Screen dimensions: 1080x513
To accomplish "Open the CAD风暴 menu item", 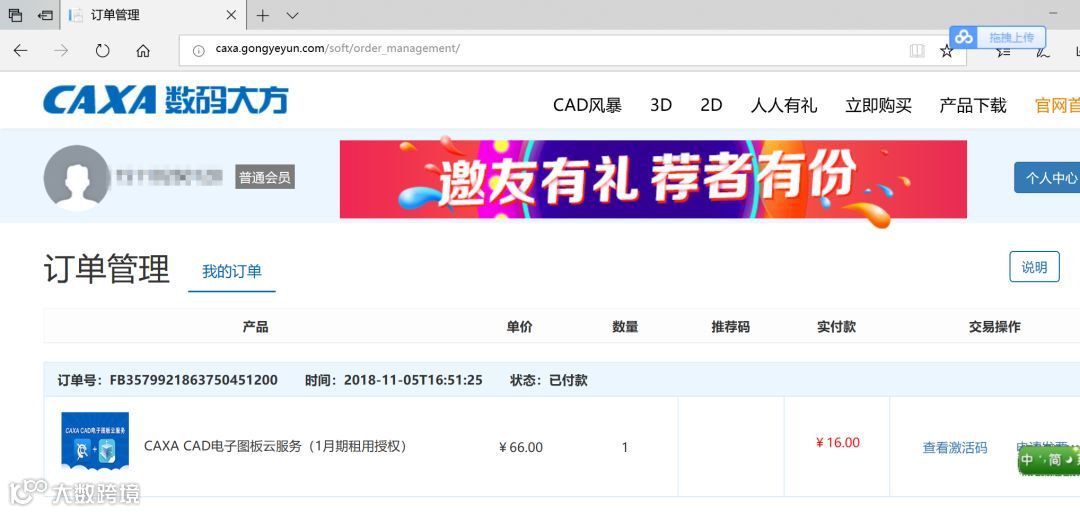I will click(588, 105).
